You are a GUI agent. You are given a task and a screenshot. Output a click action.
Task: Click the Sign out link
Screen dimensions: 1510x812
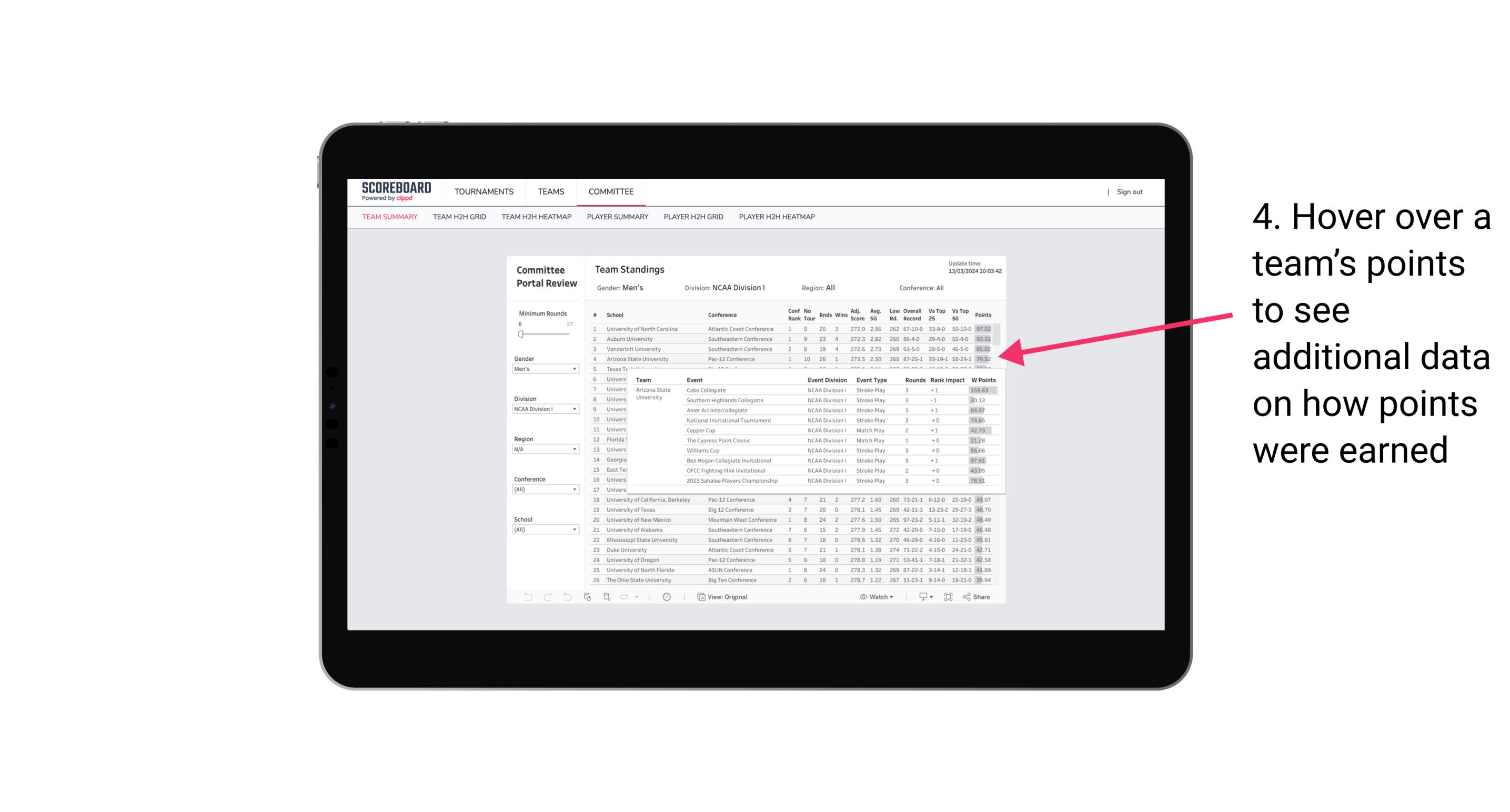[x=1130, y=190]
